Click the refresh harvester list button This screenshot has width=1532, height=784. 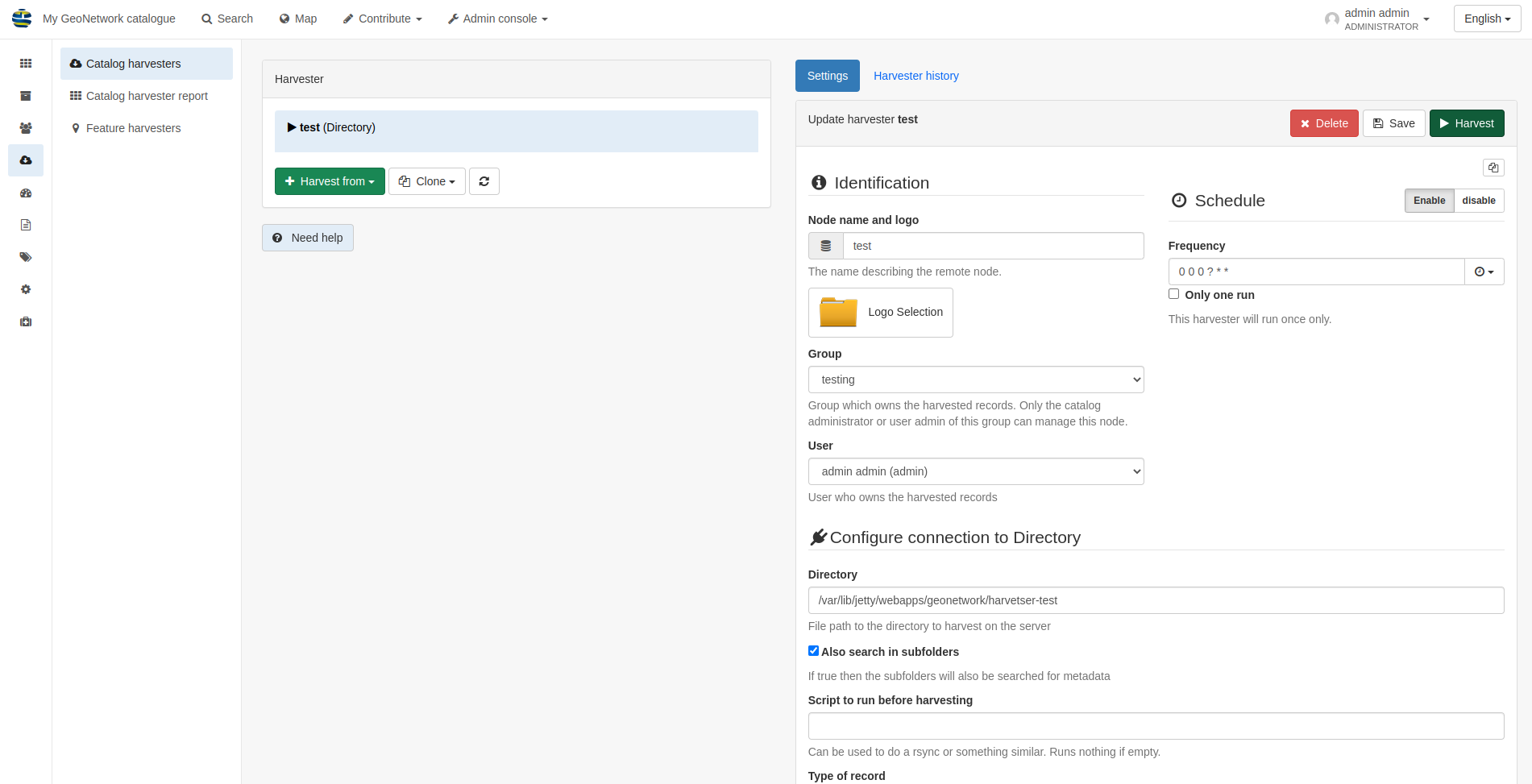coord(484,181)
